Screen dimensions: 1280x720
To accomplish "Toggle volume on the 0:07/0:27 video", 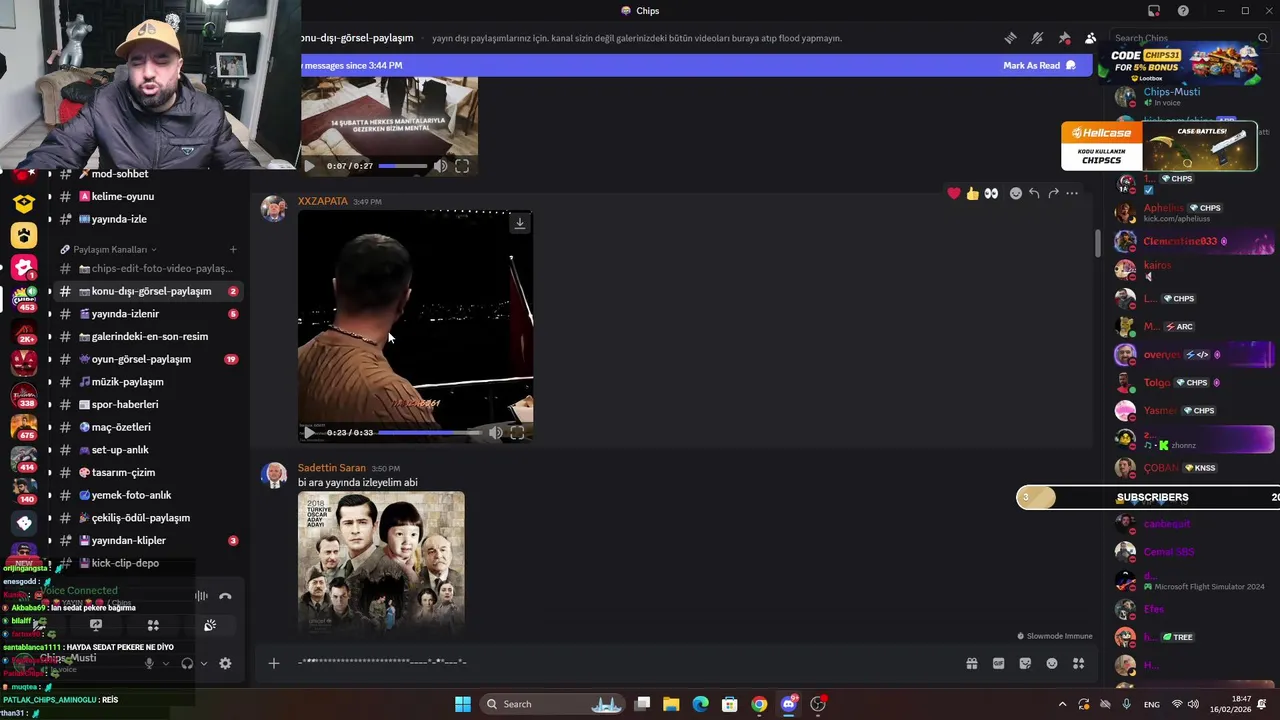I will point(441,166).
